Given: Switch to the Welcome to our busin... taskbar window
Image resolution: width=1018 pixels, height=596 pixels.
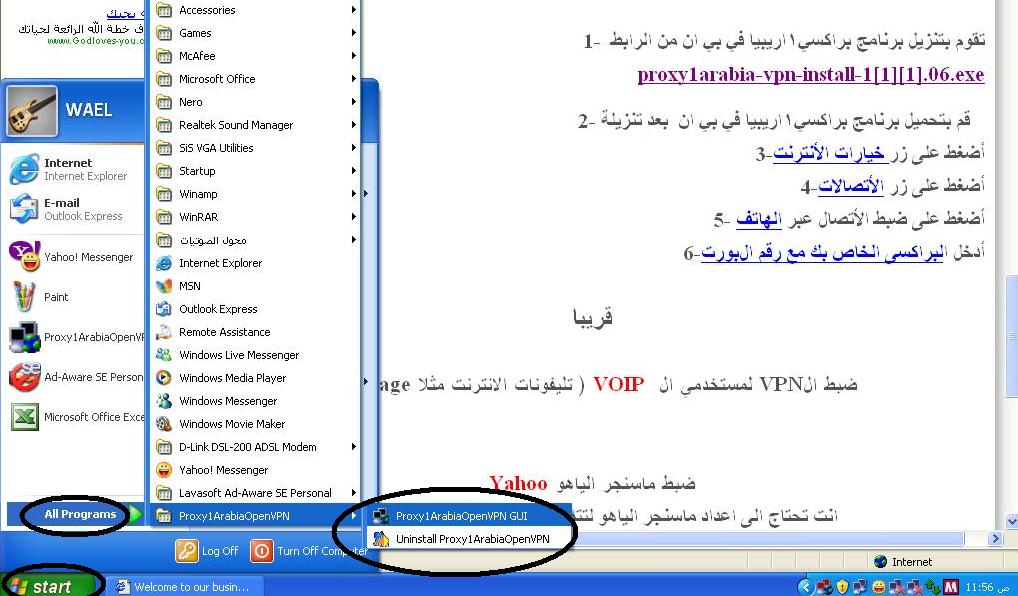Looking at the screenshot, I should [x=184, y=587].
